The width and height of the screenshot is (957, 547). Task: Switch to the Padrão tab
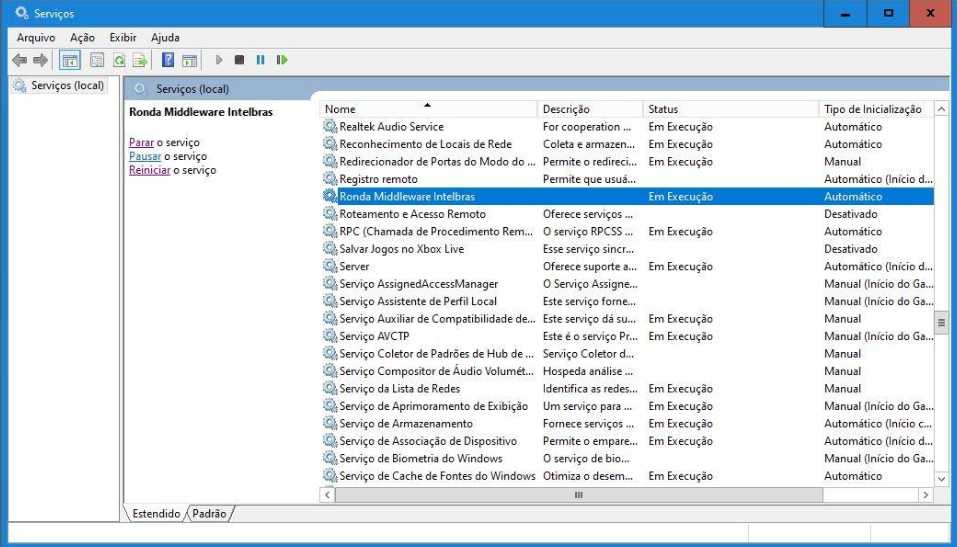(x=211, y=514)
